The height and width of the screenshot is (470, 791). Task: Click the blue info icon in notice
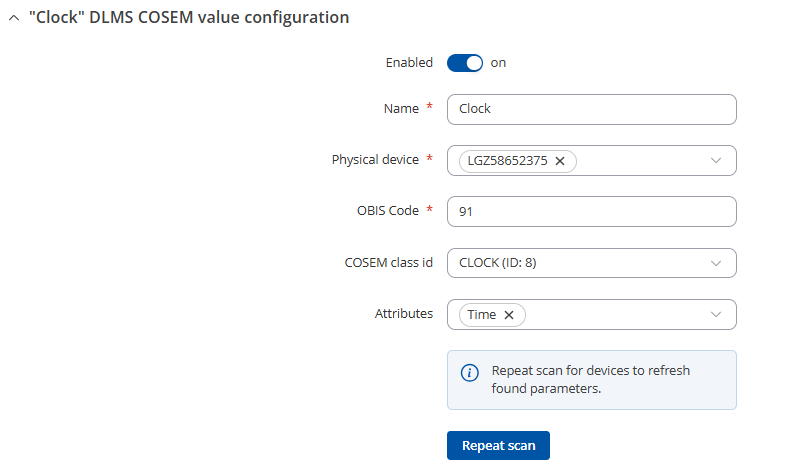tap(470, 373)
